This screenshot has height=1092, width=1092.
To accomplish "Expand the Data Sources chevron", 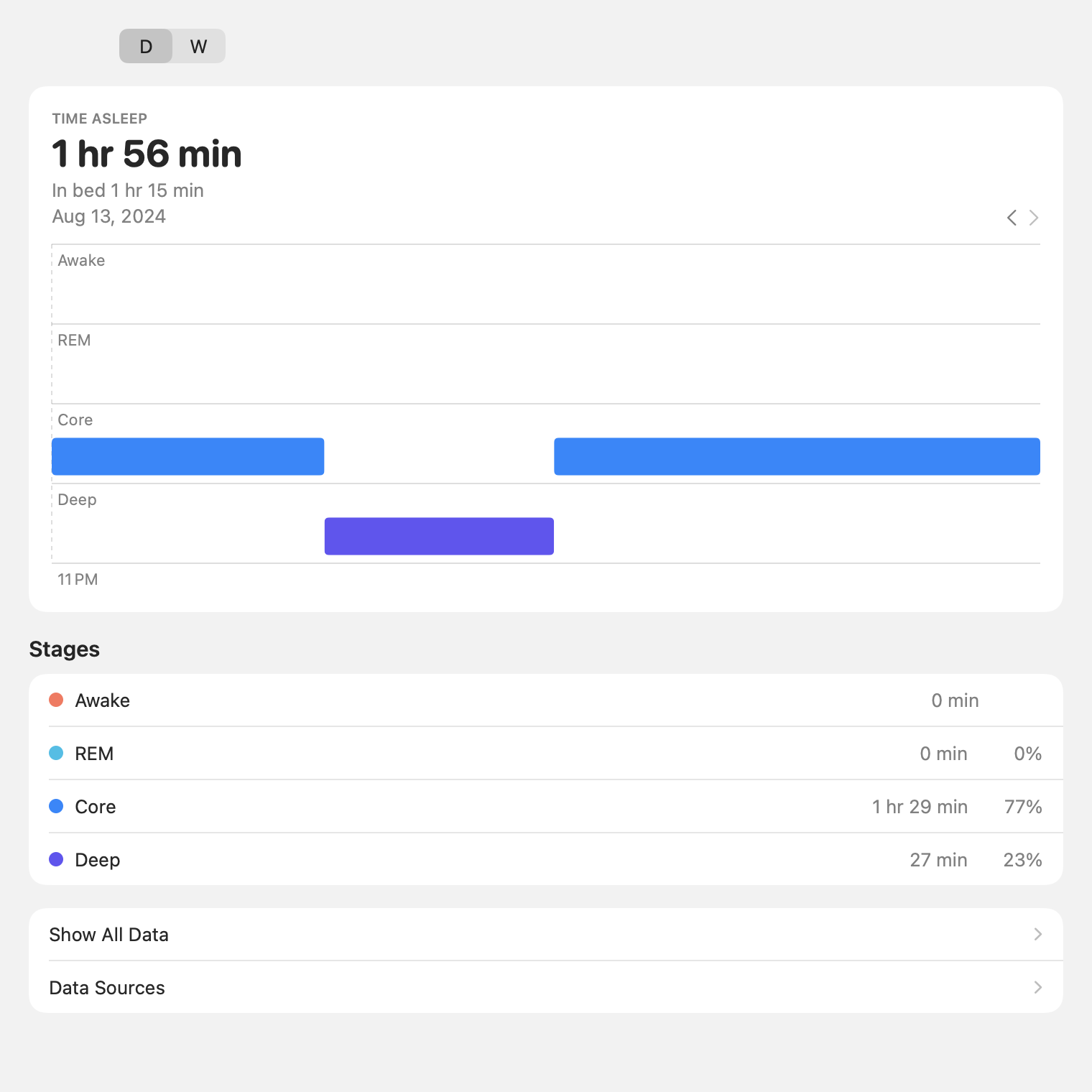I will pos(1038,987).
